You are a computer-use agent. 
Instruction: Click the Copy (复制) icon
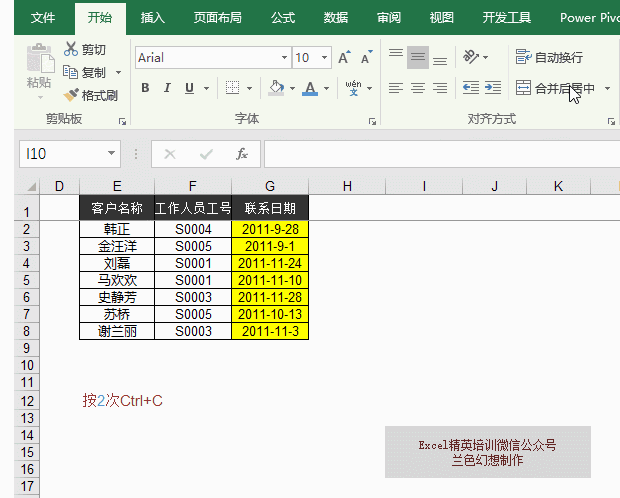click(x=71, y=72)
